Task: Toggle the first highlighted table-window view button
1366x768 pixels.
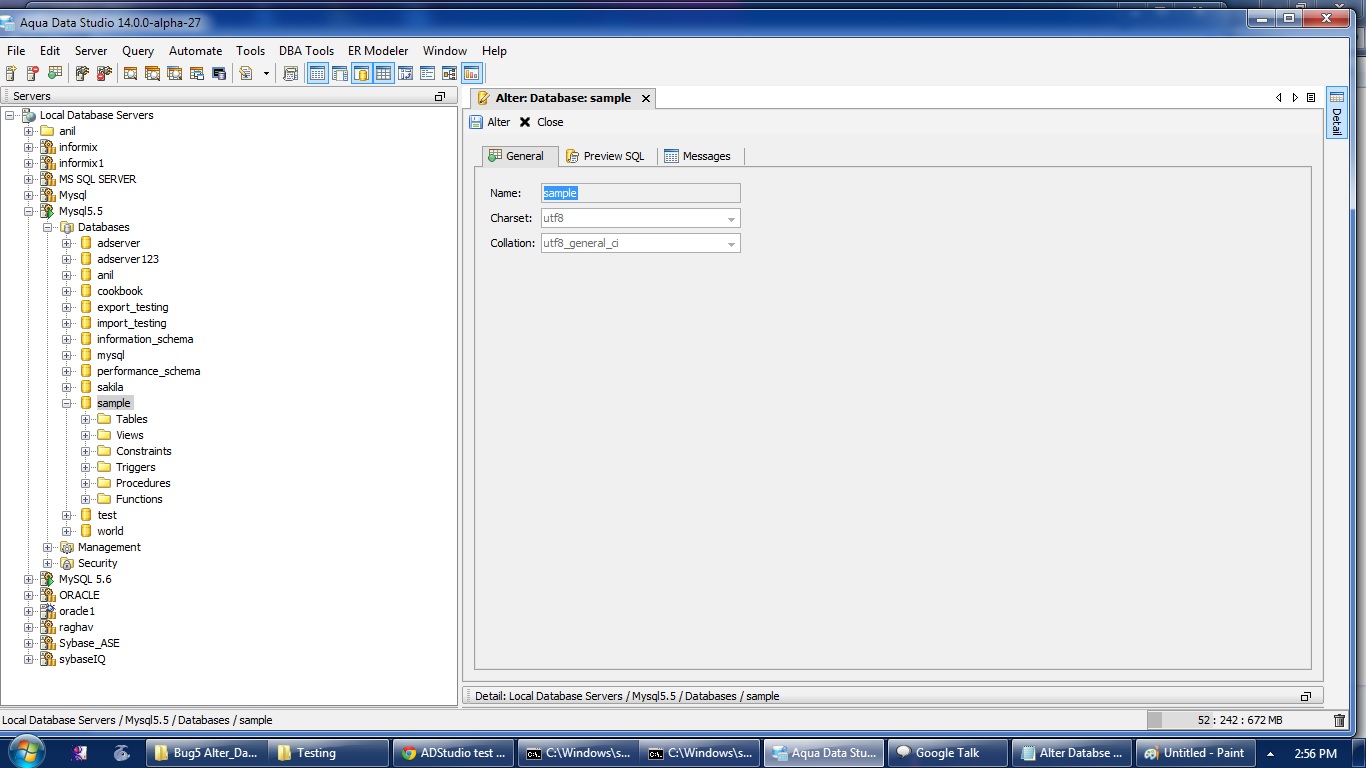Action: 318,73
